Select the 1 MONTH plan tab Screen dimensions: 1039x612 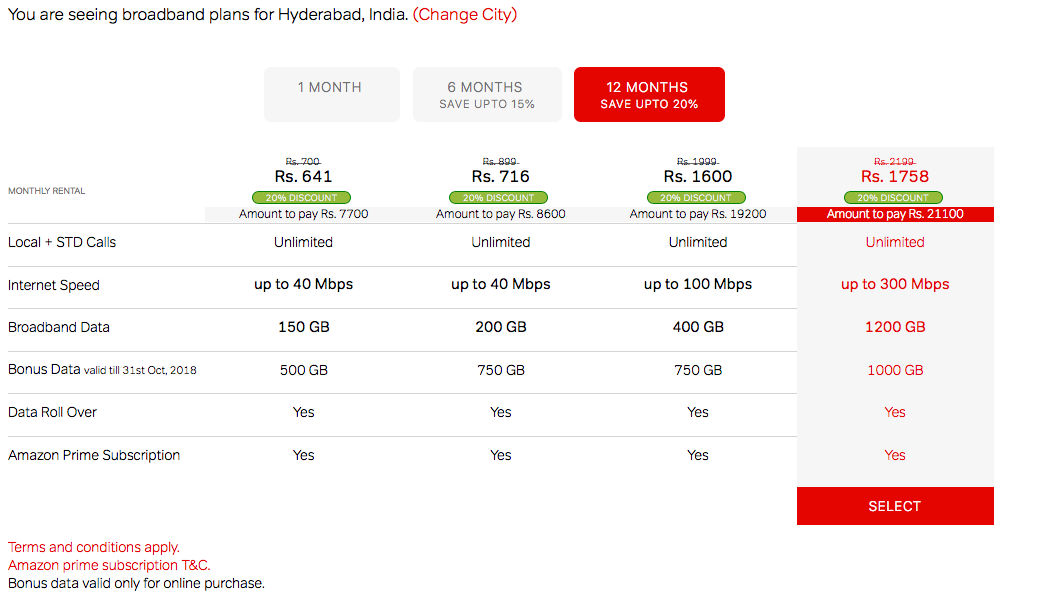pyautogui.click(x=331, y=94)
